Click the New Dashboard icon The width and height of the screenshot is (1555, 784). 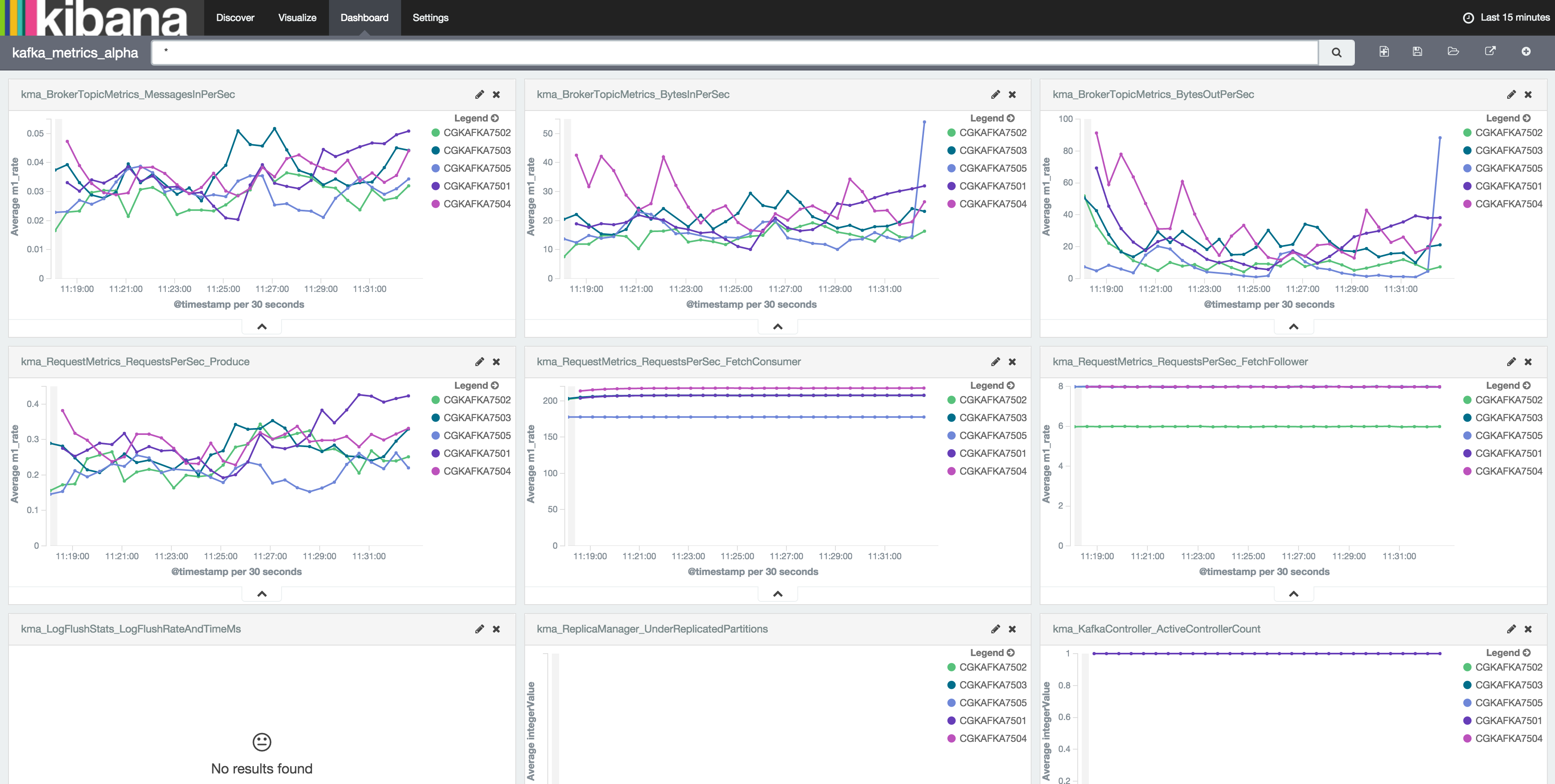[1384, 52]
